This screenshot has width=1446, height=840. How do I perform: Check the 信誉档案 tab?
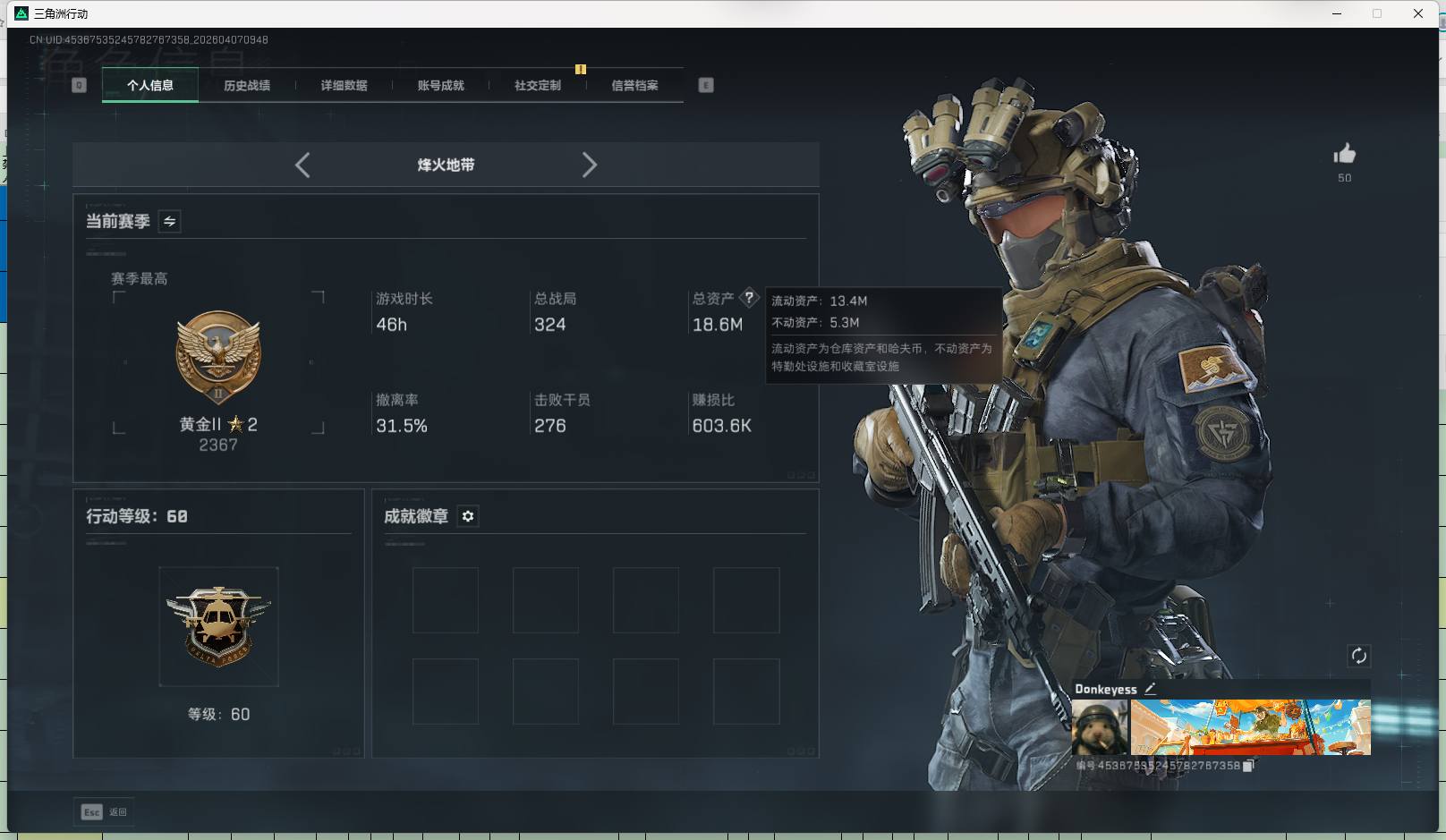pyautogui.click(x=634, y=84)
